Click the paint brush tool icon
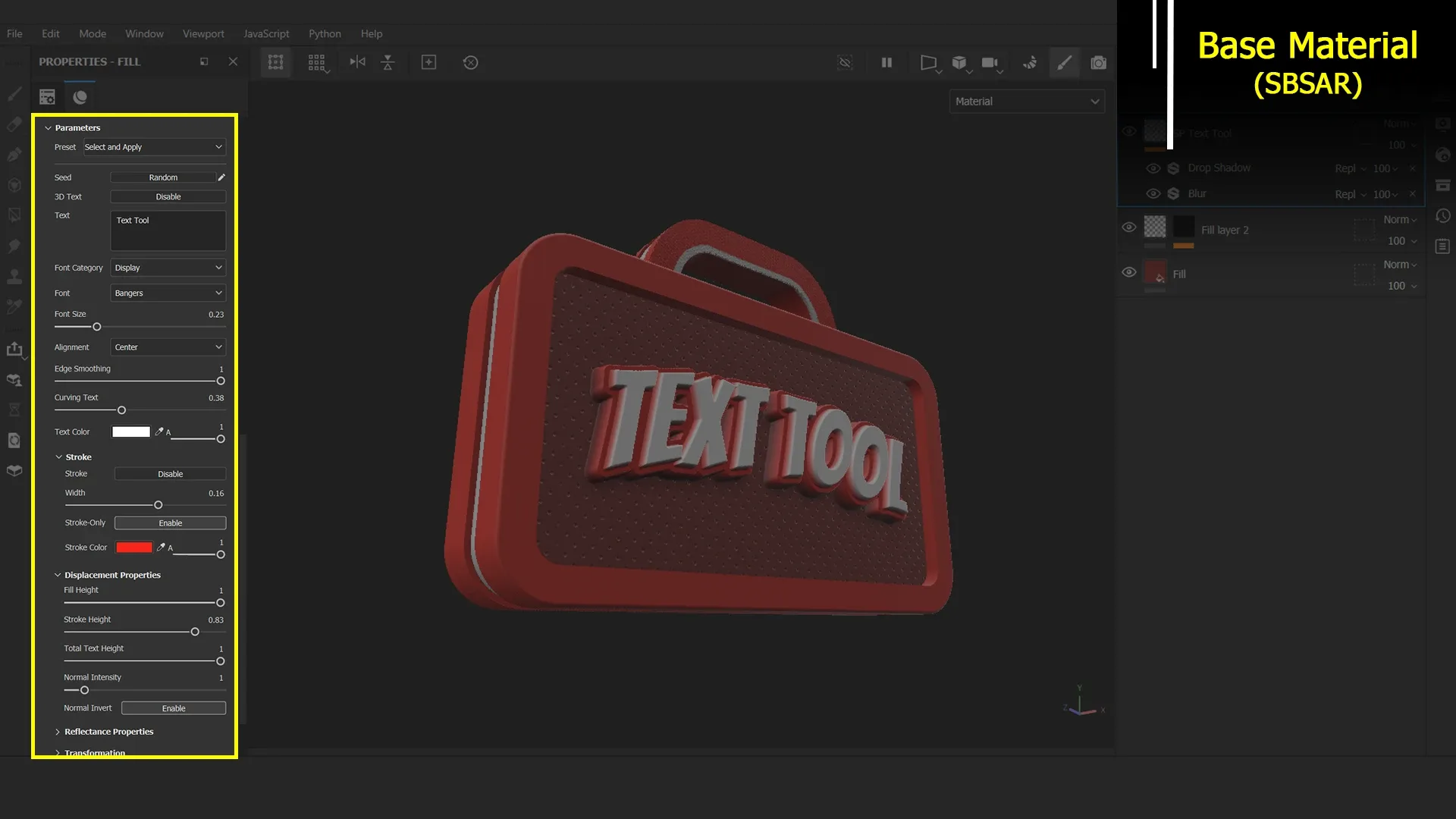Image resolution: width=1456 pixels, height=819 pixels. click(x=14, y=94)
